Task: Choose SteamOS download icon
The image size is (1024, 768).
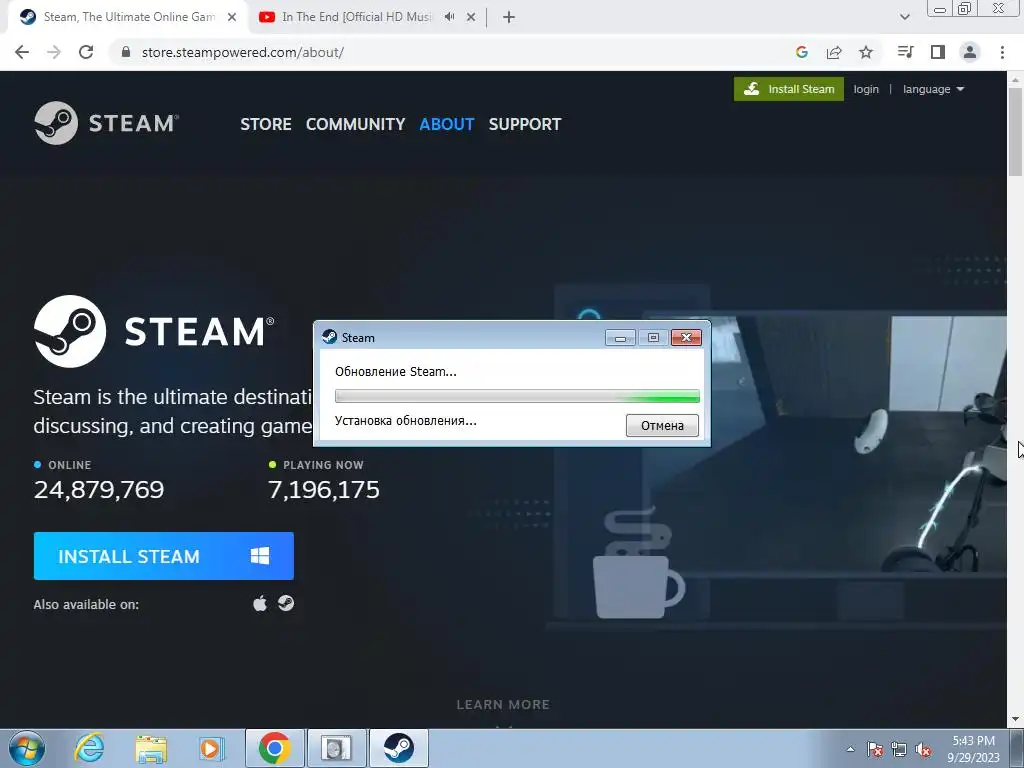Action: pos(286,603)
